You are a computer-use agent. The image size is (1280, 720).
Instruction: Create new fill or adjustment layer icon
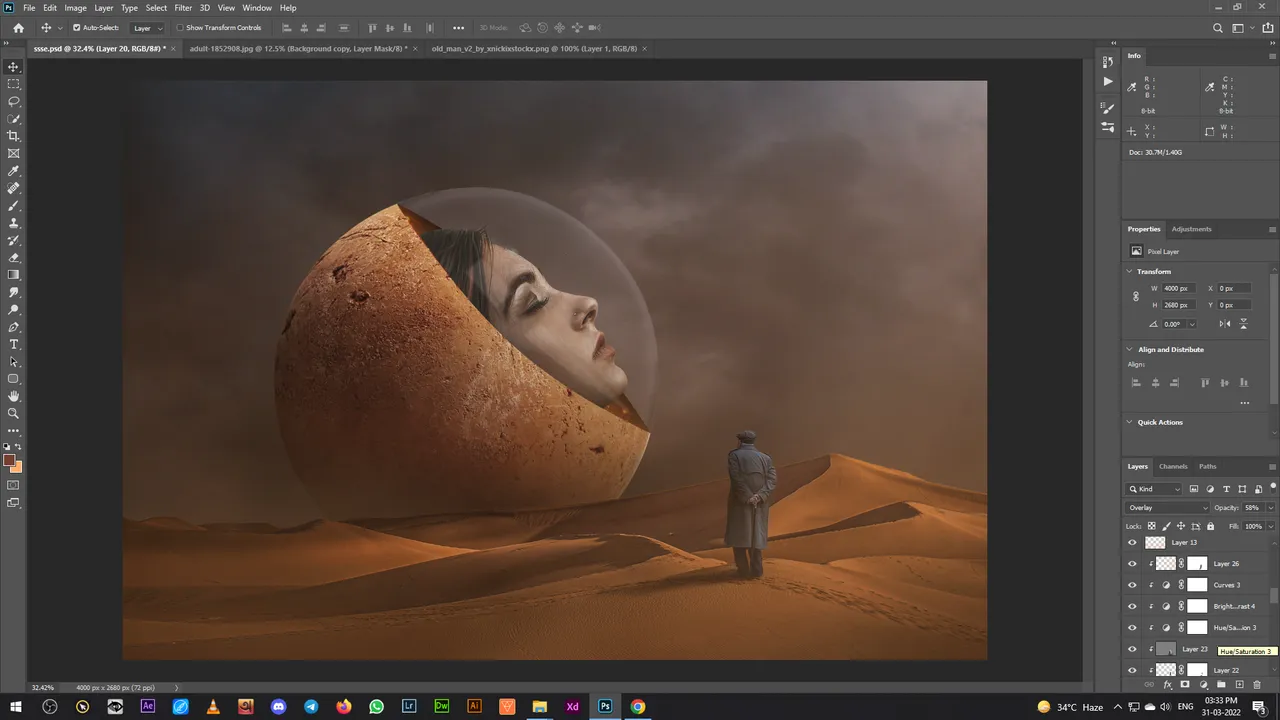click(1203, 685)
